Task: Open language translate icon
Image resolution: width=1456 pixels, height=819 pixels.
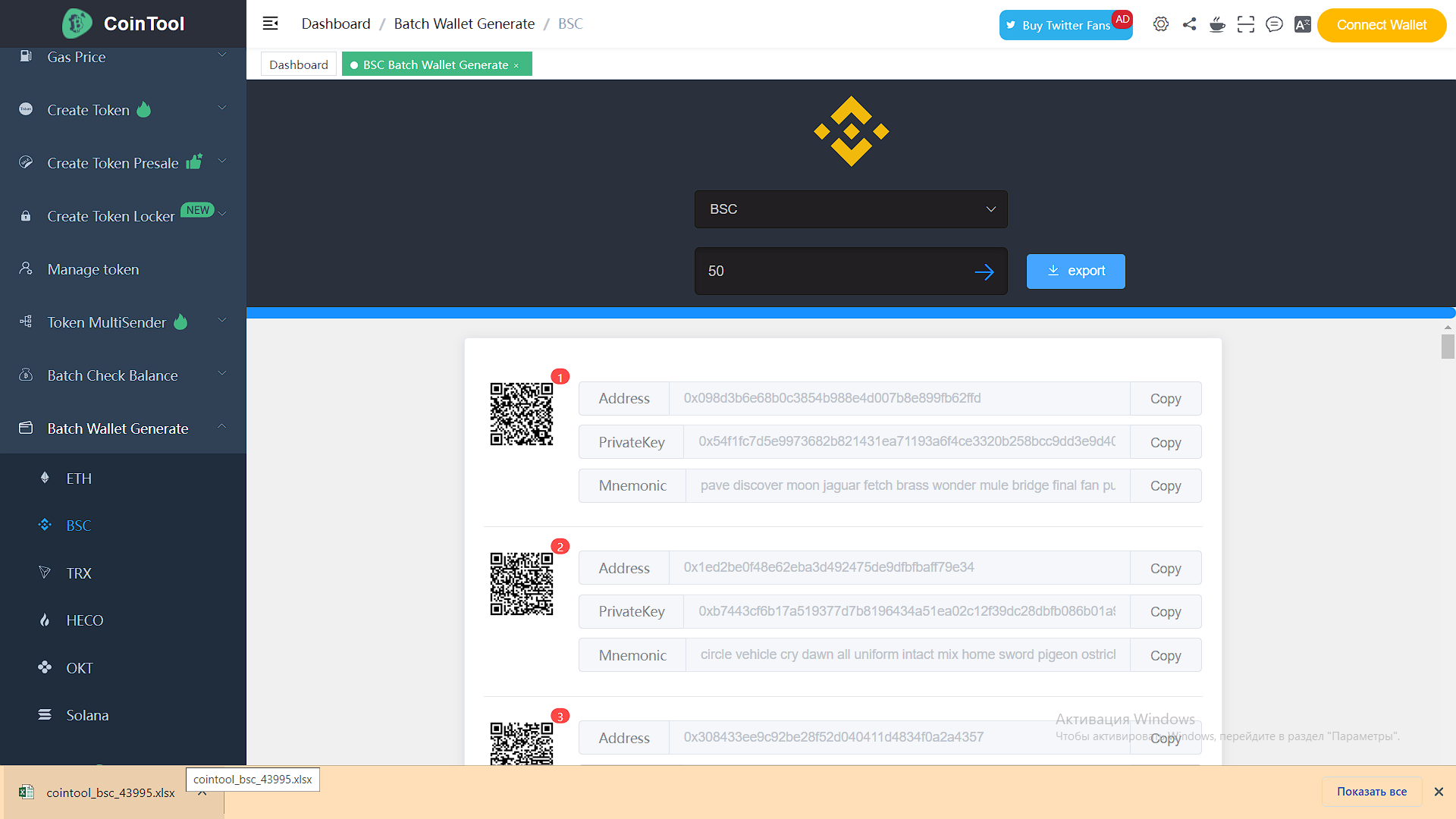Action: [1303, 24]
